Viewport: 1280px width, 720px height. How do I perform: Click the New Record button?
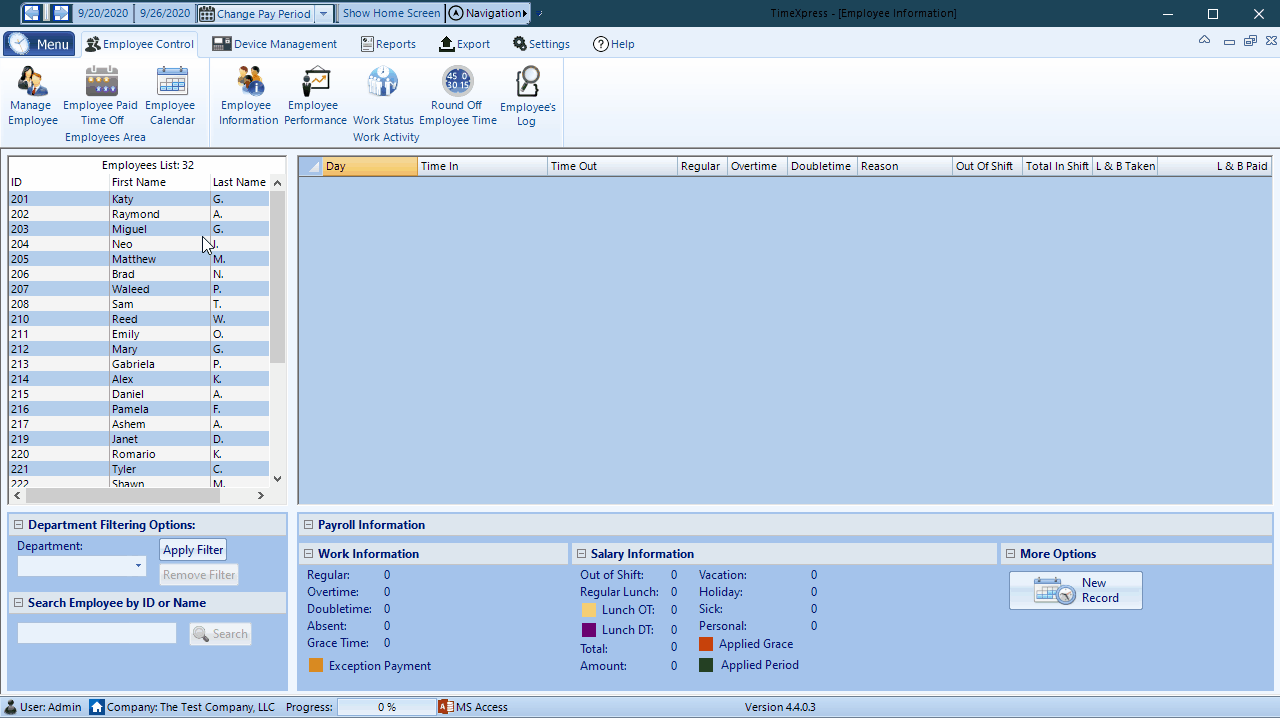click(x=1075, y=591)
